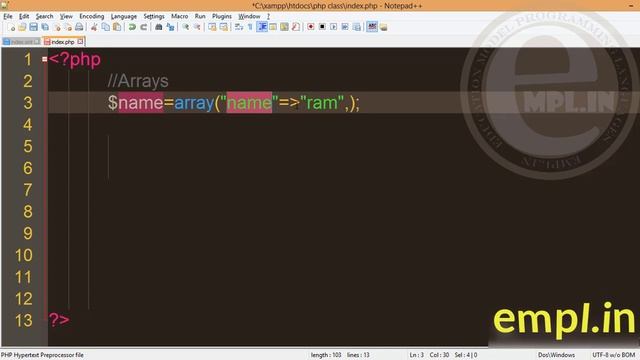The height and width of the screenshot is (360, 640).
Task: Close the index.php tab with its X
Action: [x=80, y=41]
